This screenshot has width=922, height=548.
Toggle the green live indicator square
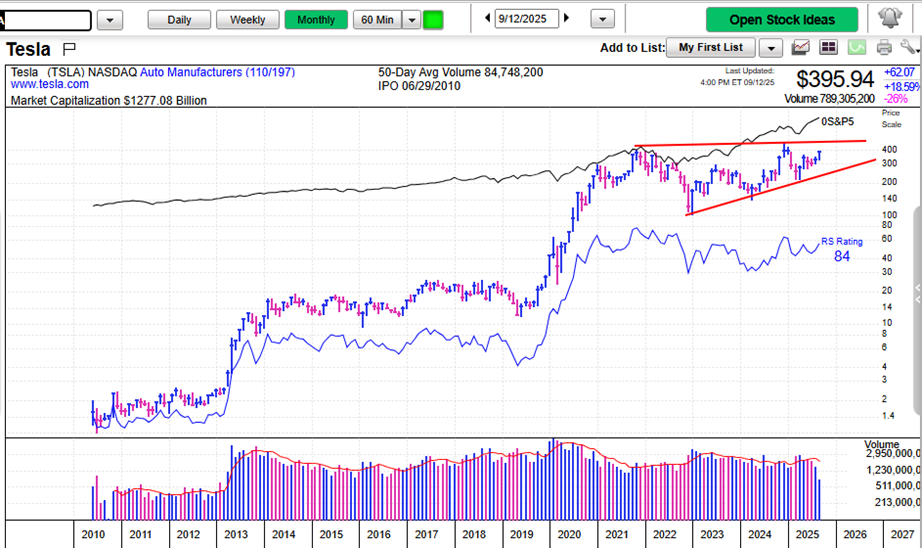[433, 20]
